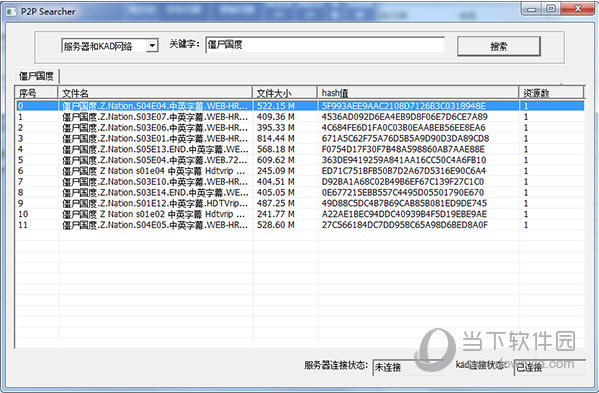Select file name containing S01E12

pos(155,203)
